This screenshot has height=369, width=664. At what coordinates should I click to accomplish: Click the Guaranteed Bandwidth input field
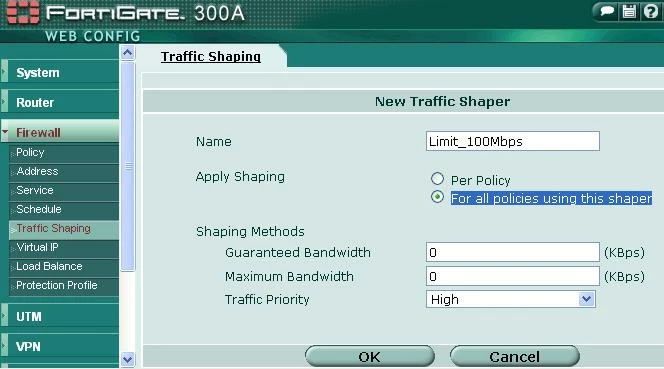coord(513,252)
